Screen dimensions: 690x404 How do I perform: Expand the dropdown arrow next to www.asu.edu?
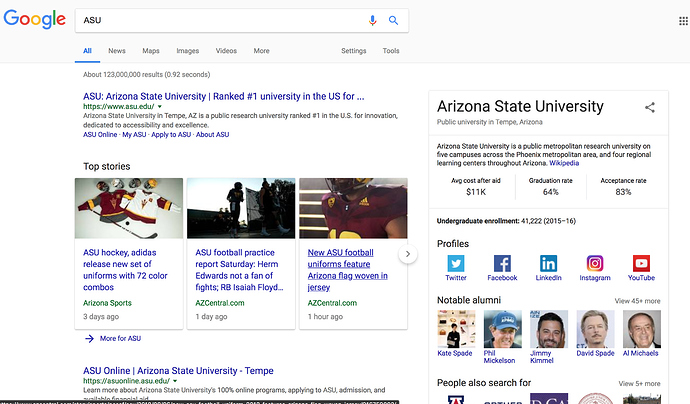pos(160,107)
